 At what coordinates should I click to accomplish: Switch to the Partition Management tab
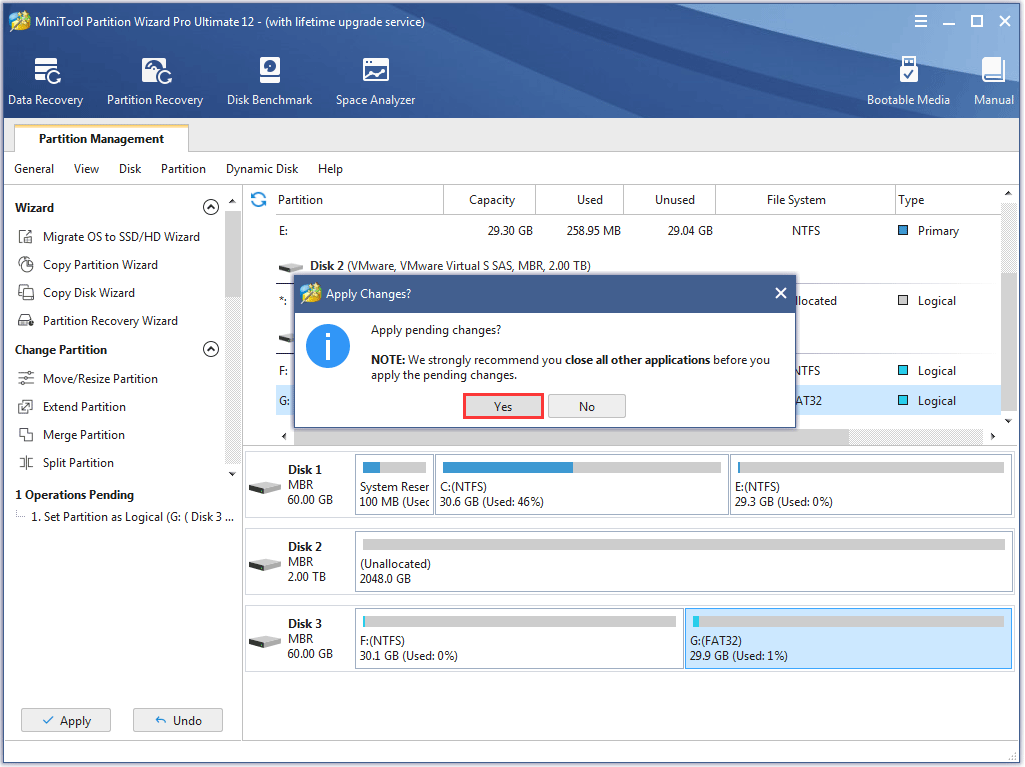coord(101,139)
